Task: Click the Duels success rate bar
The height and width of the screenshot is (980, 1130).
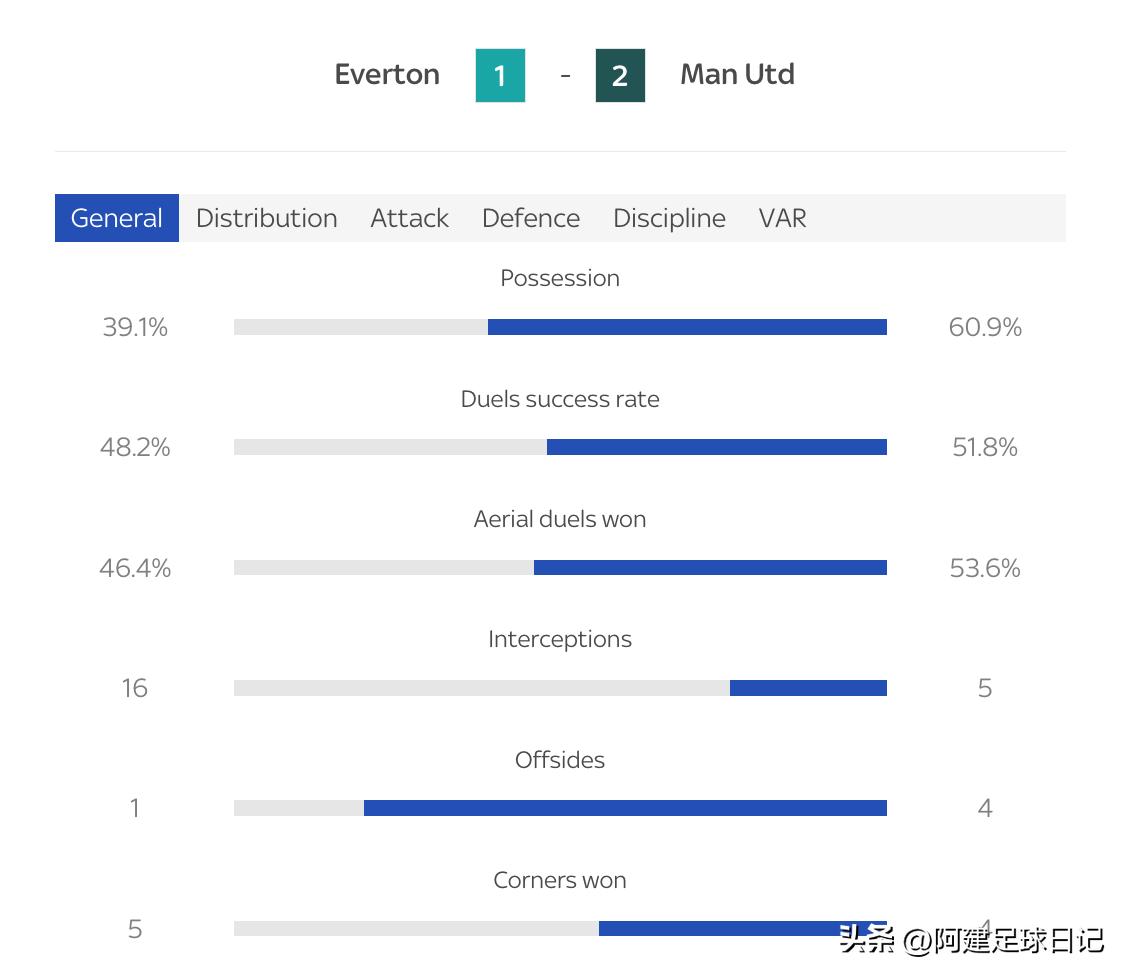Action: tap(560, 447)
